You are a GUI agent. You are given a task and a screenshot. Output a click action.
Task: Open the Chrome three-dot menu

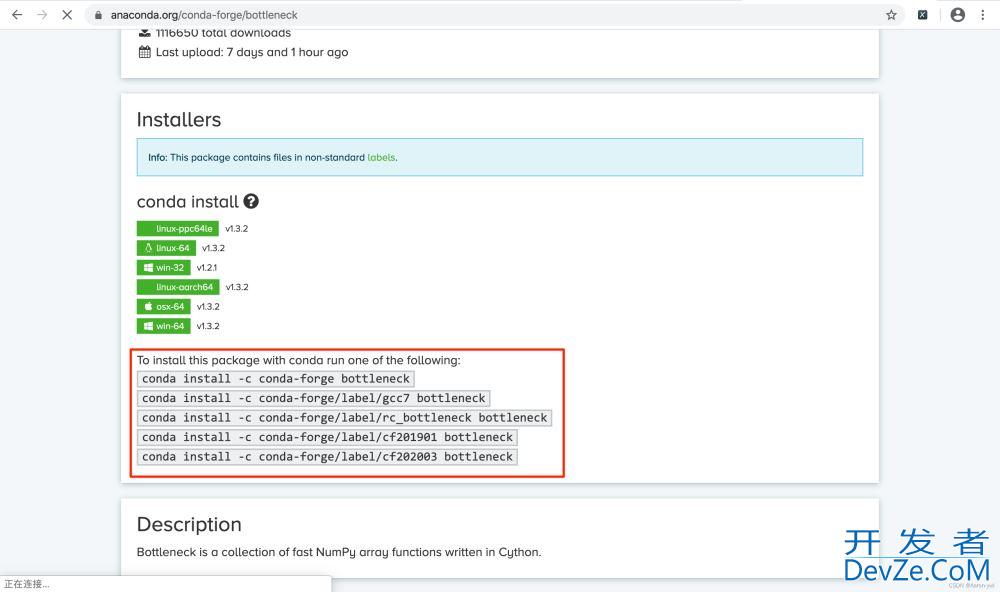pyautogui.click(x=982, y=15)
